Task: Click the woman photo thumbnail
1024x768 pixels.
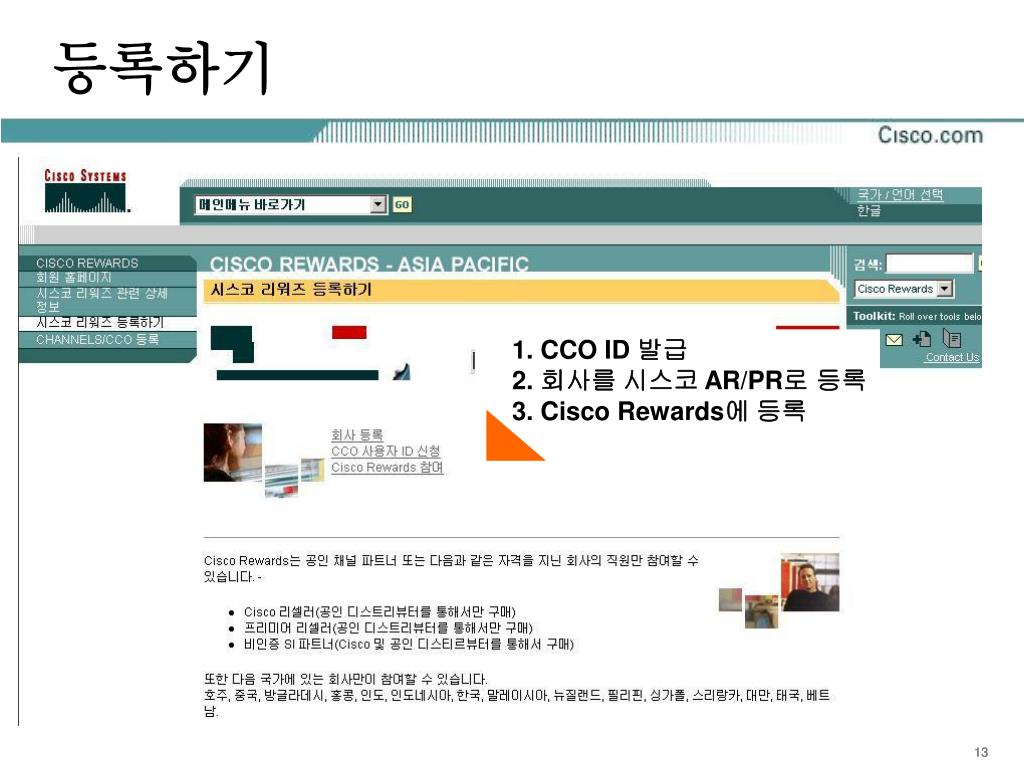Action: point(232,453)
